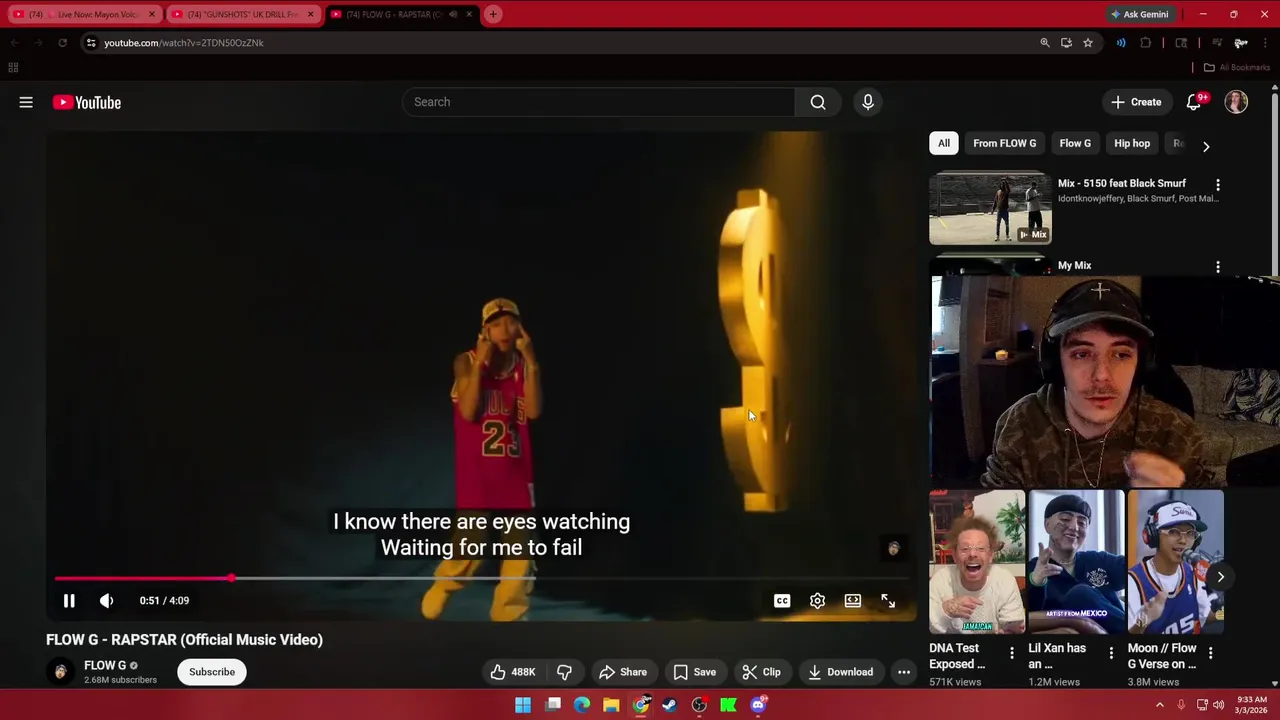Open Kick app from taskbar
Viewport: 1280px width, 720px height.
(729, 705)
